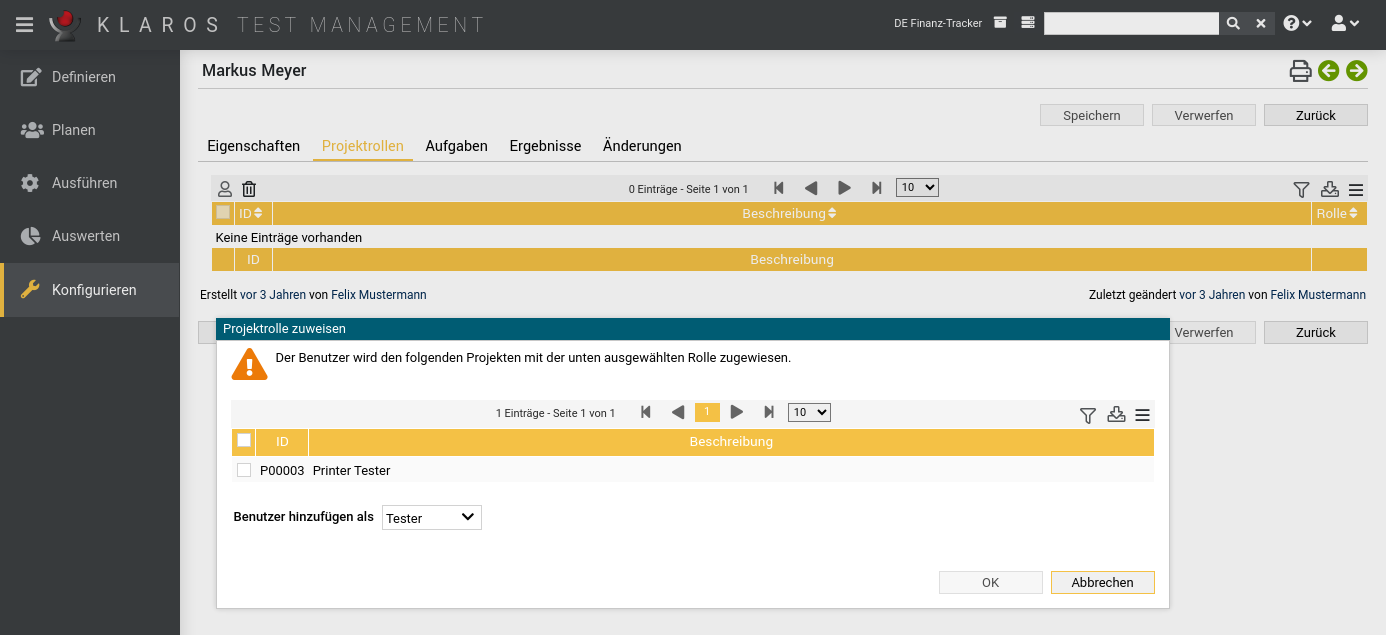The width and height of the screenshot is (1386, 635).
Task: Open the user account menu
Action: coord(1346,23)
